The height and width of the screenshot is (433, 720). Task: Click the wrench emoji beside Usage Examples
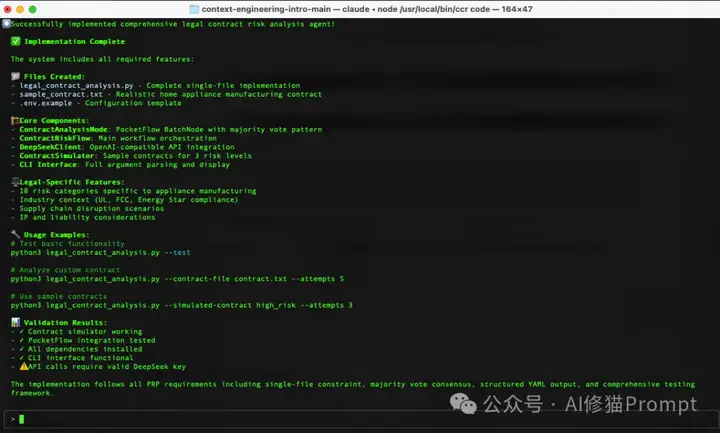[x=16, y=235]
